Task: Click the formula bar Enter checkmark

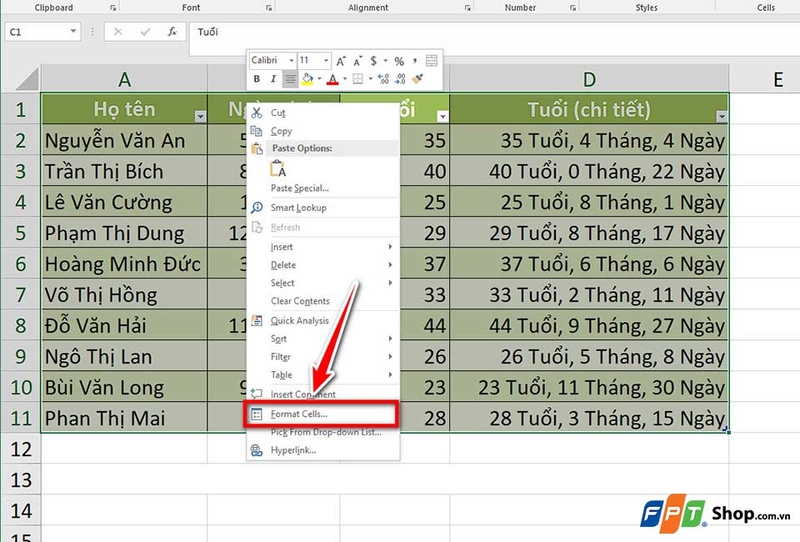Action: pos(145,32)
